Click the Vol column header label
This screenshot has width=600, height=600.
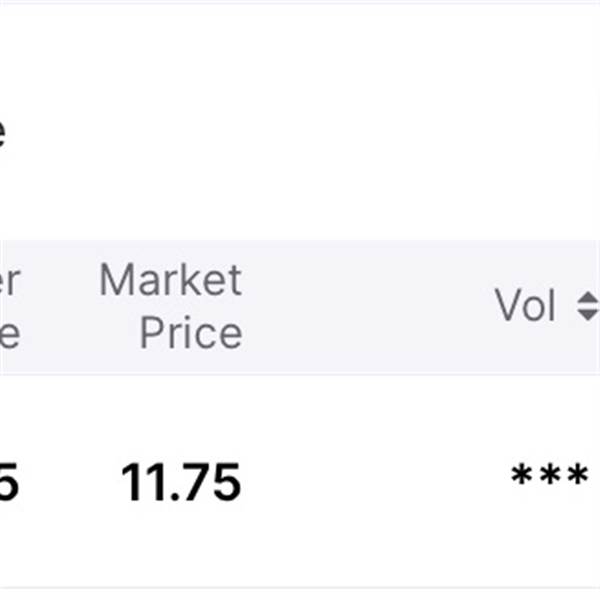point(525,305)
